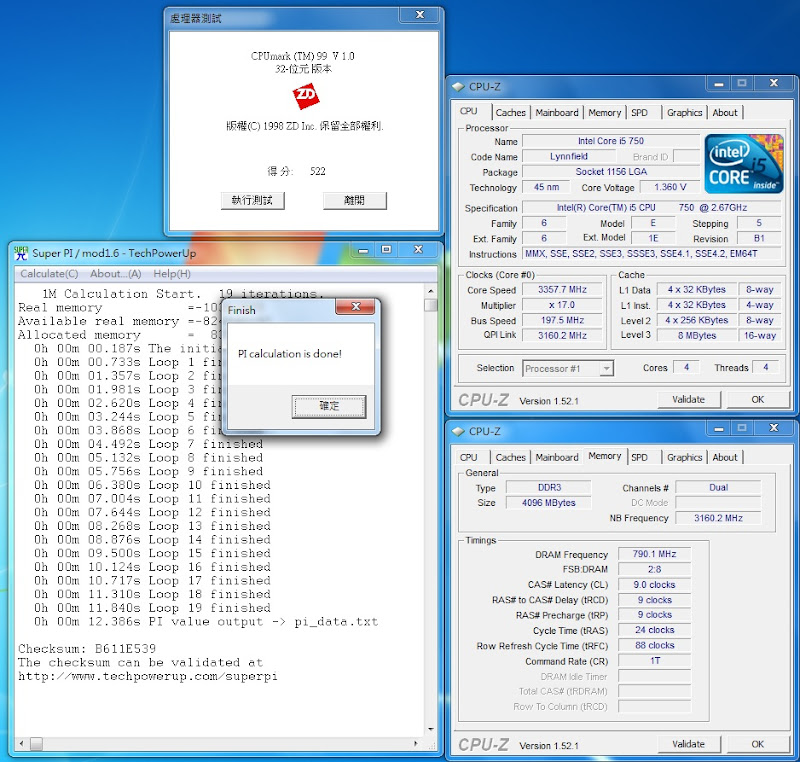Click the Super PI vertical scrollbar thumb
Viewport: 800px width, 762px height.
[431, 305]
